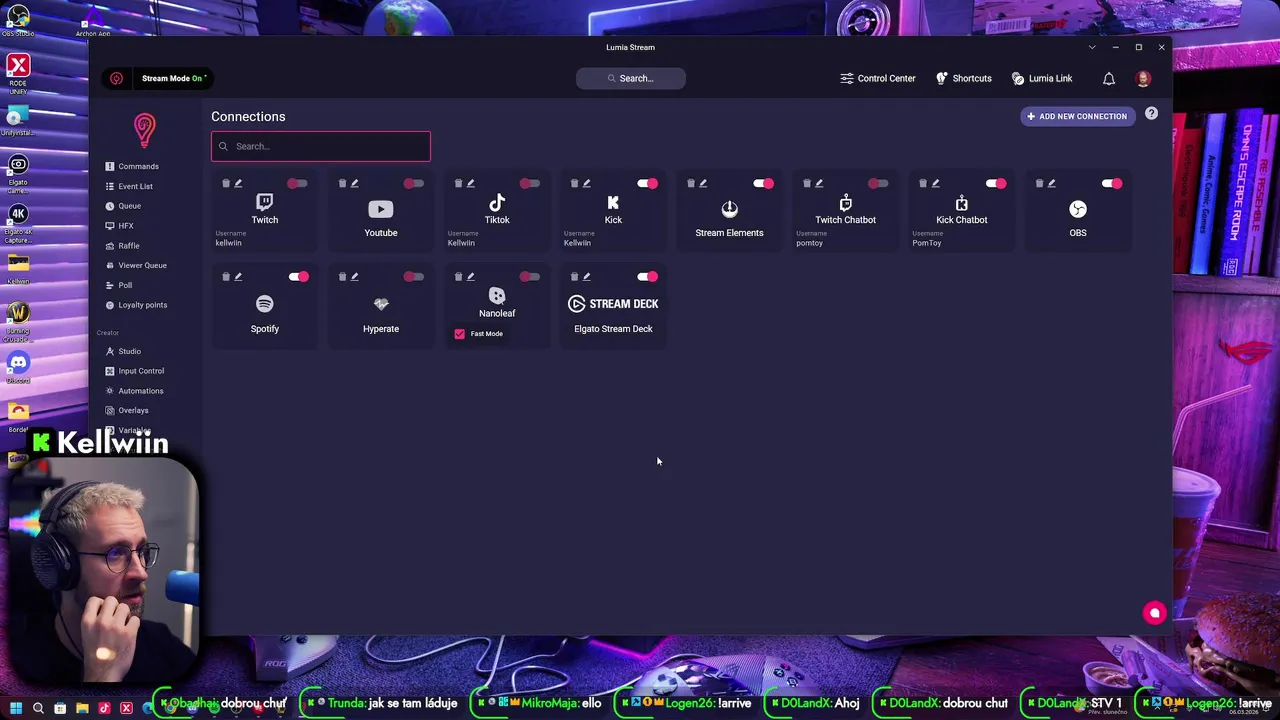The width and height of the screenshot is (1280, 720).
Task: Open Lumia Link
Action: [x=1042, y=78]
